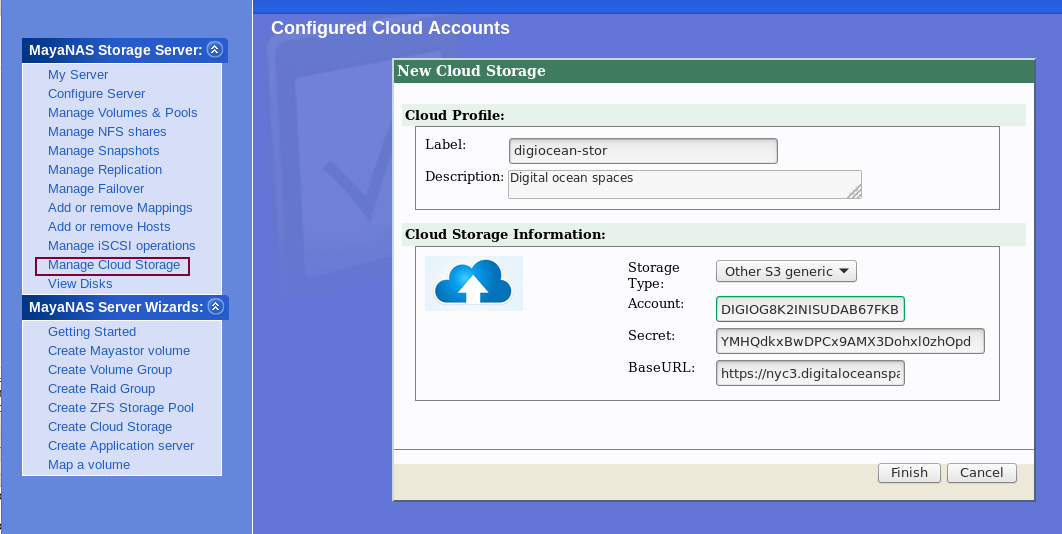Screen dimensions: 1062x534
Task: Click the Description text area
Action: point(684,184)
